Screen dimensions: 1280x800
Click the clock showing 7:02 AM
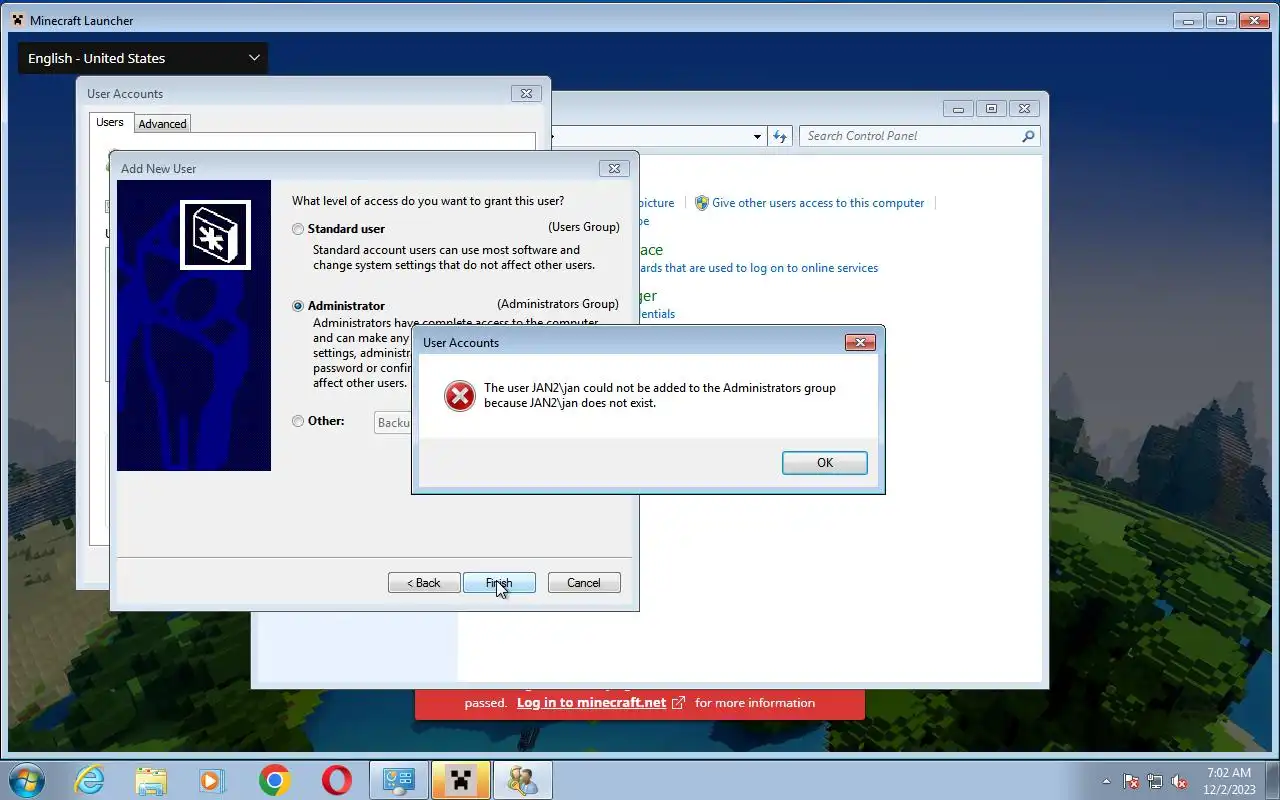pyautogui.click(x=1229, y=773)
